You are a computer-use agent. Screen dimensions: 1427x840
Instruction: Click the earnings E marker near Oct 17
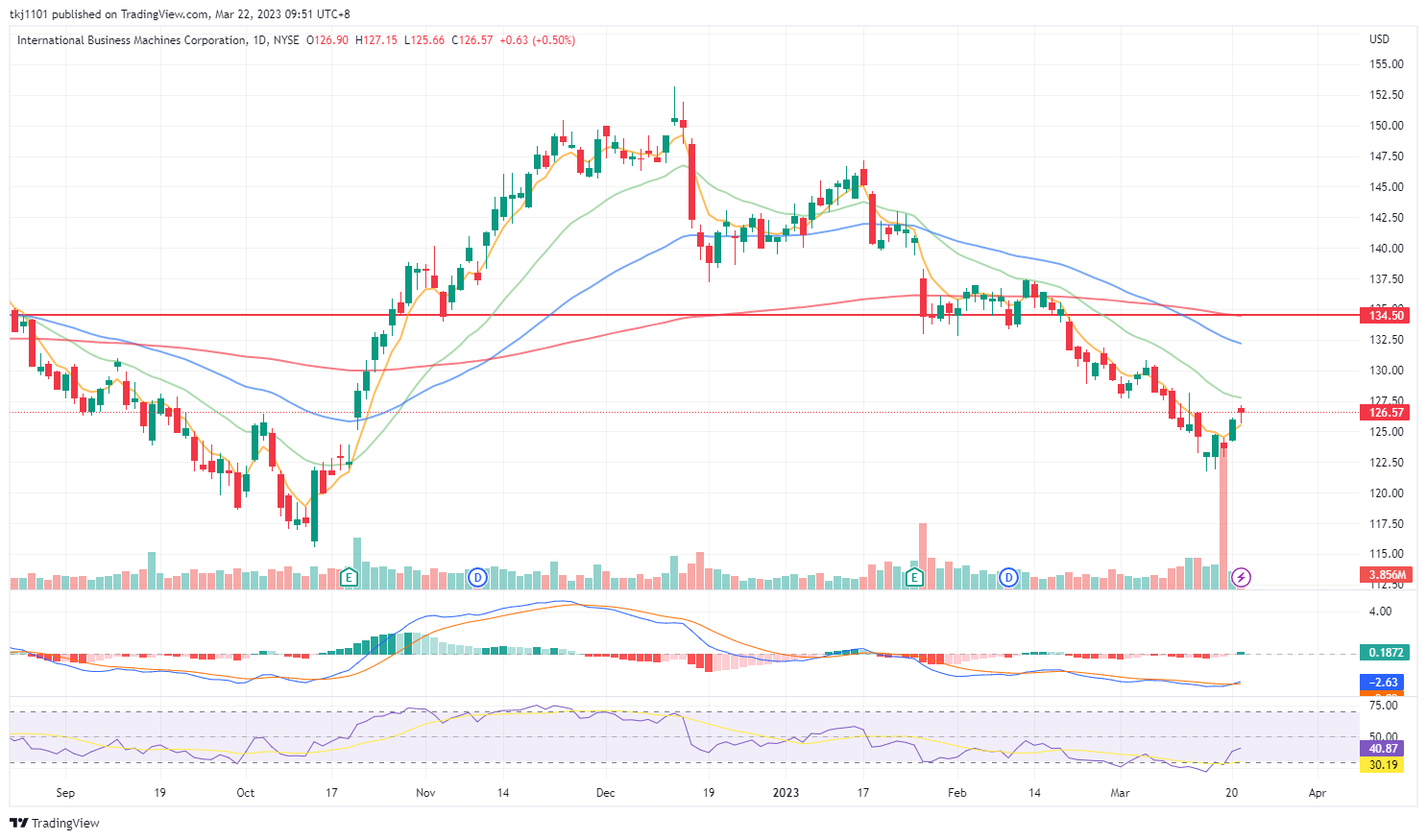(x=350, y=577)
